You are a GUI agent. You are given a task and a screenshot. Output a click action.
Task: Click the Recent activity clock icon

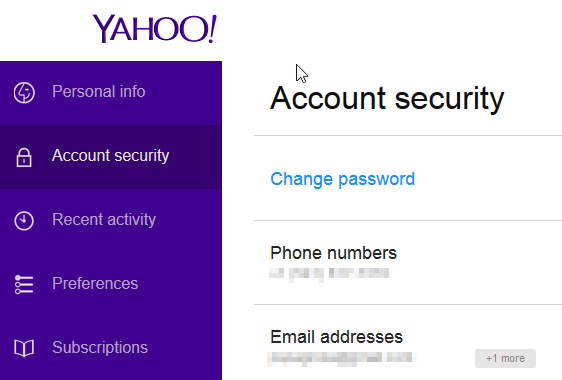(x=24, y=220)
